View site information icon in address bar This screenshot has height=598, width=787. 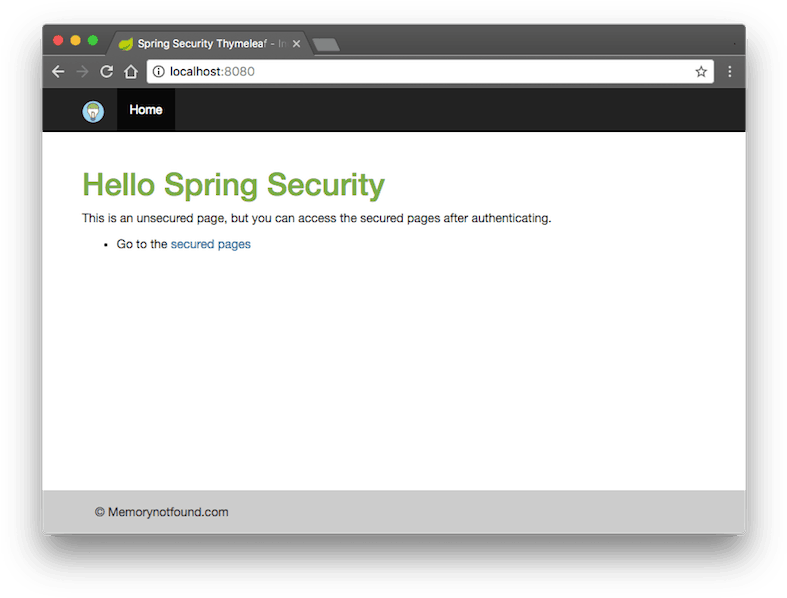(x=159, y=72)
